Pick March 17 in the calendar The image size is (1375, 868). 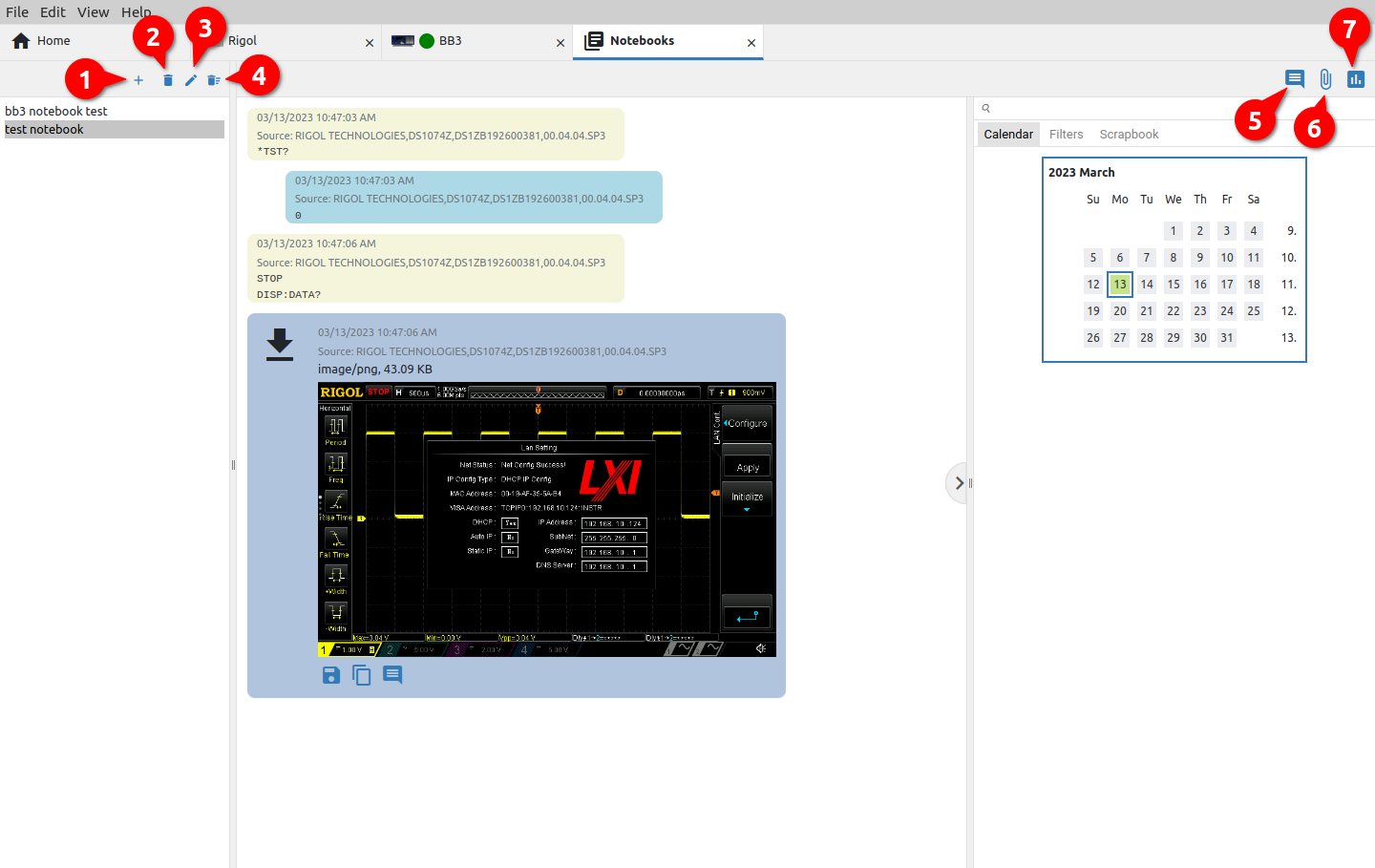1227,285
